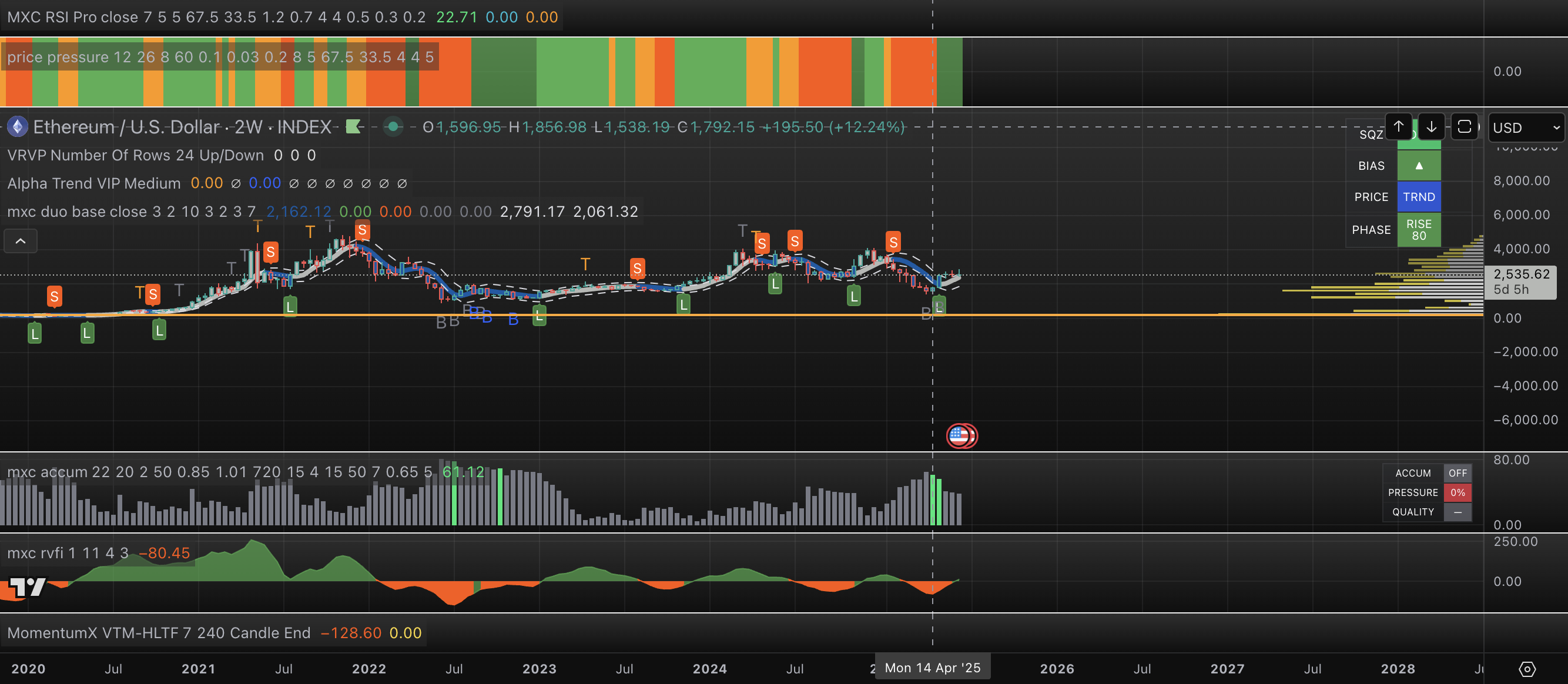
Task: Click the green flag icon beside INDEX
Action: [x=353, y=126]
